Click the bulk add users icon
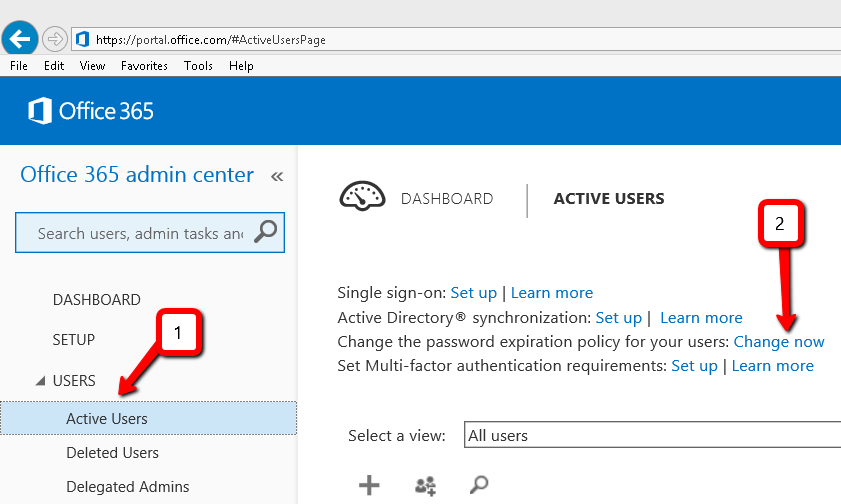Image resolution: width=841 pixels, height=504 pixels. click(425, 486)
